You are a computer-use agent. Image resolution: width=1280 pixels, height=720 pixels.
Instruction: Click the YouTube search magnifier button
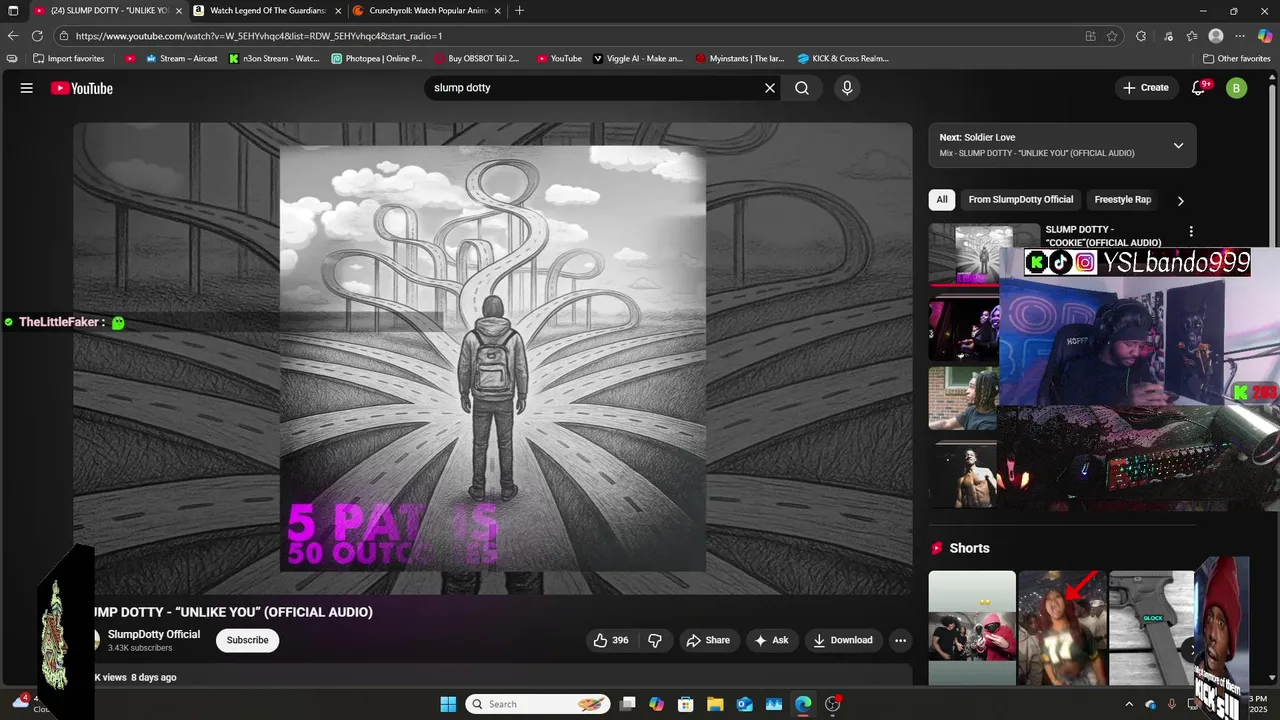tap(802, 88)
